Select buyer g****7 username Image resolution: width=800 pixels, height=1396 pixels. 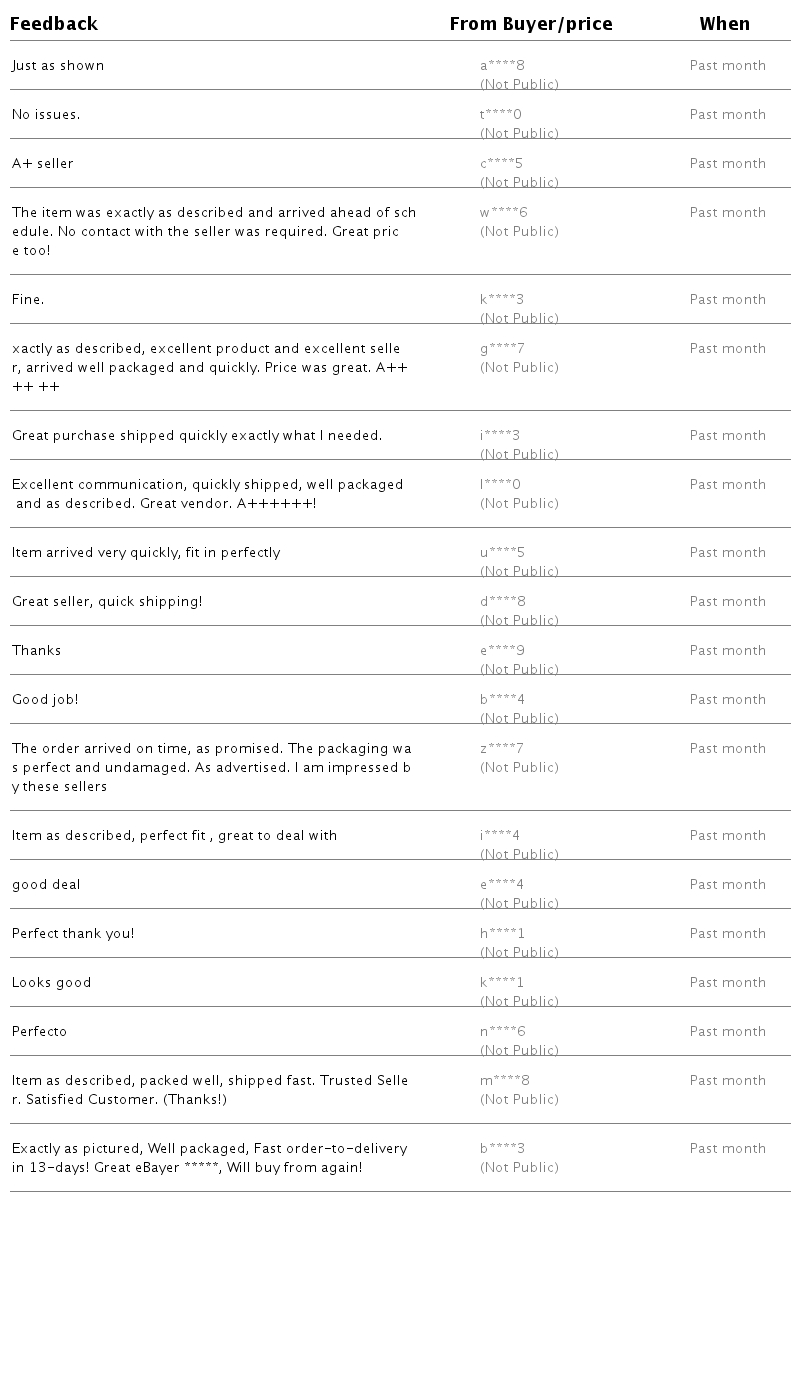[x=502, y=349]
